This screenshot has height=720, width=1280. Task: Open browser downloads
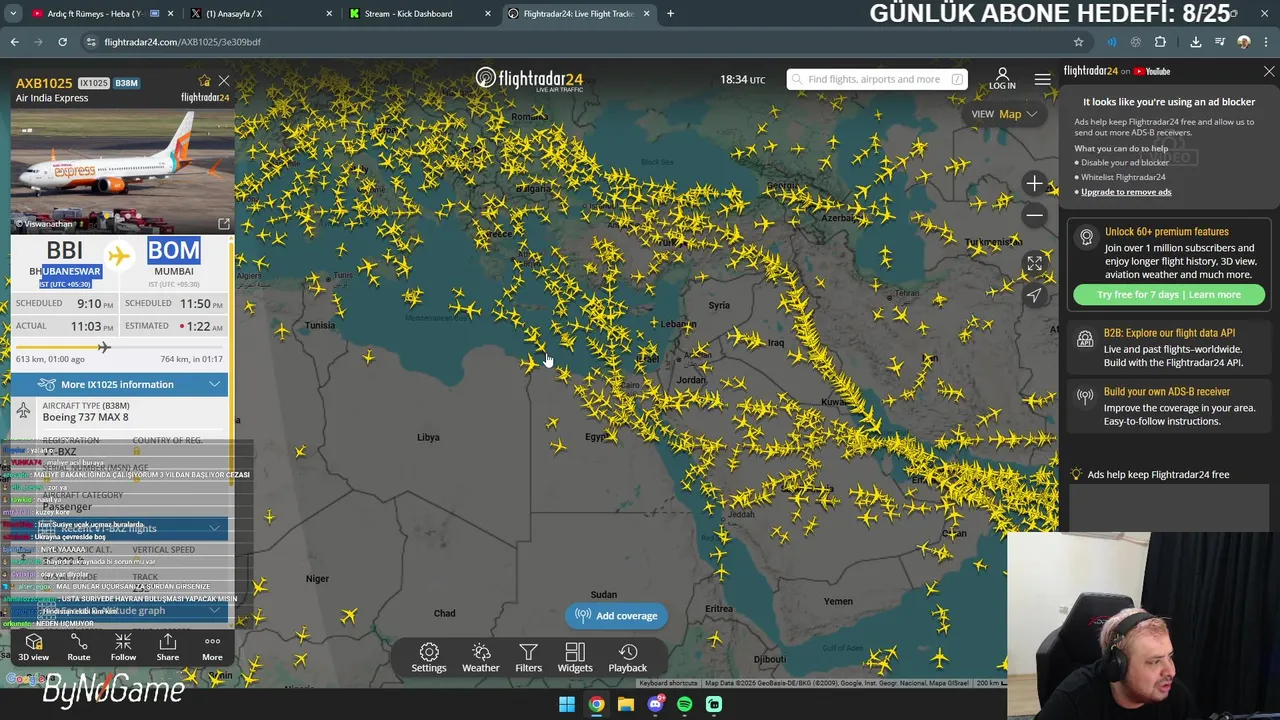tap(1195, 42)
